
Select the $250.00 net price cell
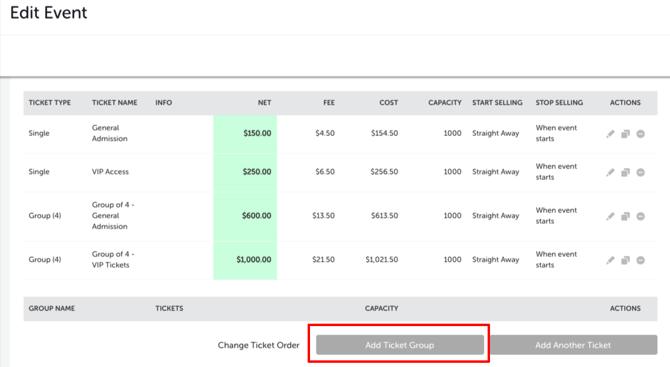pos(245,172)
